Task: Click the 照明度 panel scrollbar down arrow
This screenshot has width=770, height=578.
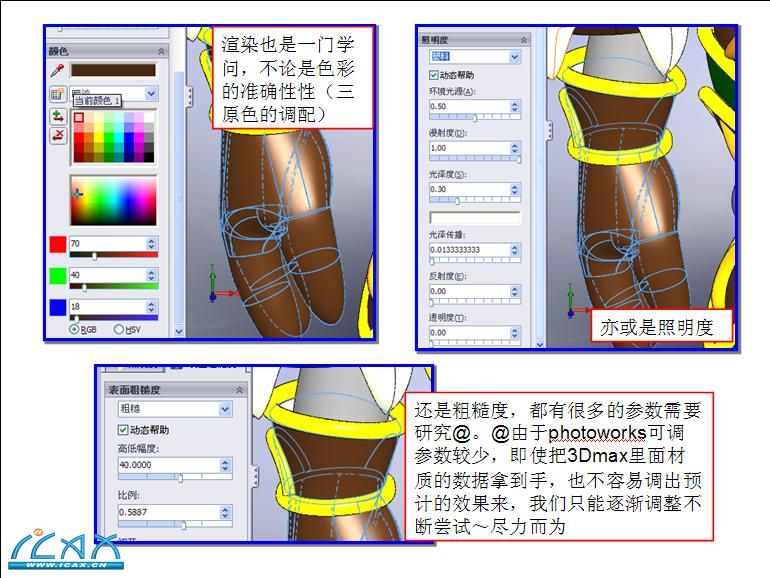Action: [540, 344]
